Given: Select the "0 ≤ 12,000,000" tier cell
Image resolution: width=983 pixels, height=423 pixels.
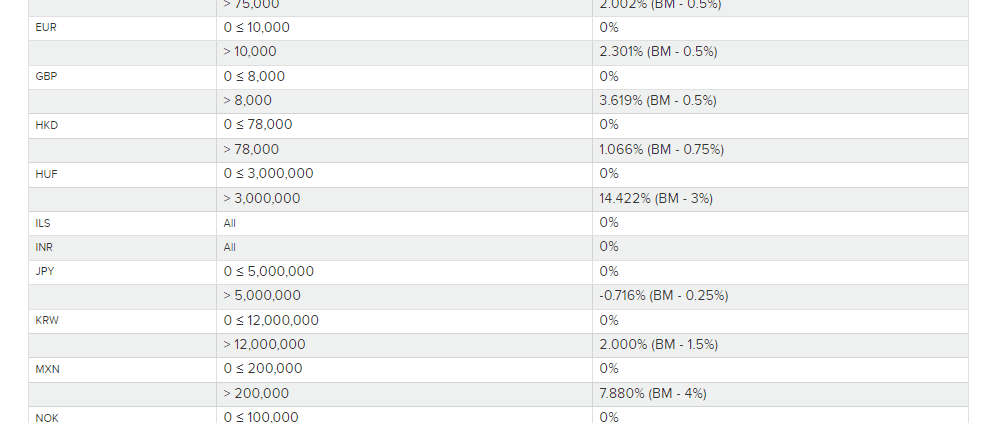Looking at the screenshot, I should point(271,321).
